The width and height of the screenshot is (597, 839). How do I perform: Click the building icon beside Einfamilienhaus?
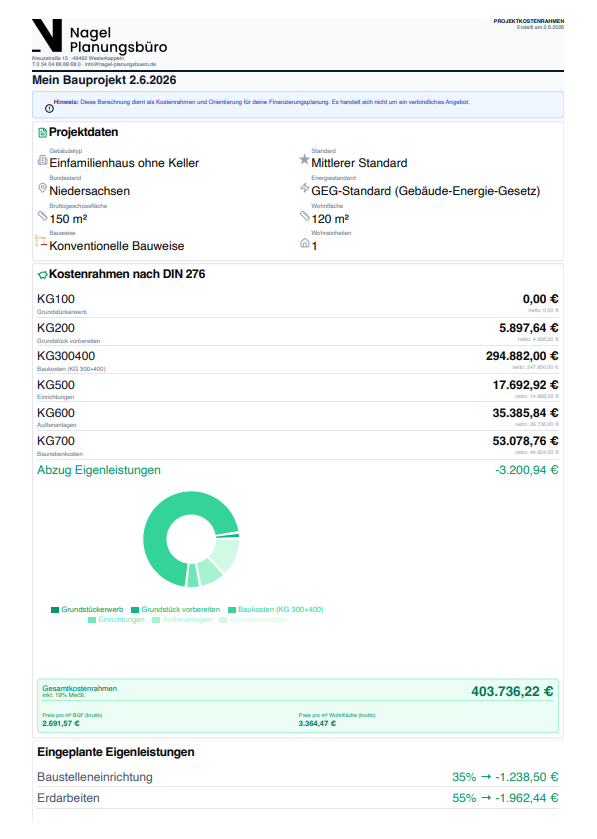[42, 160]
